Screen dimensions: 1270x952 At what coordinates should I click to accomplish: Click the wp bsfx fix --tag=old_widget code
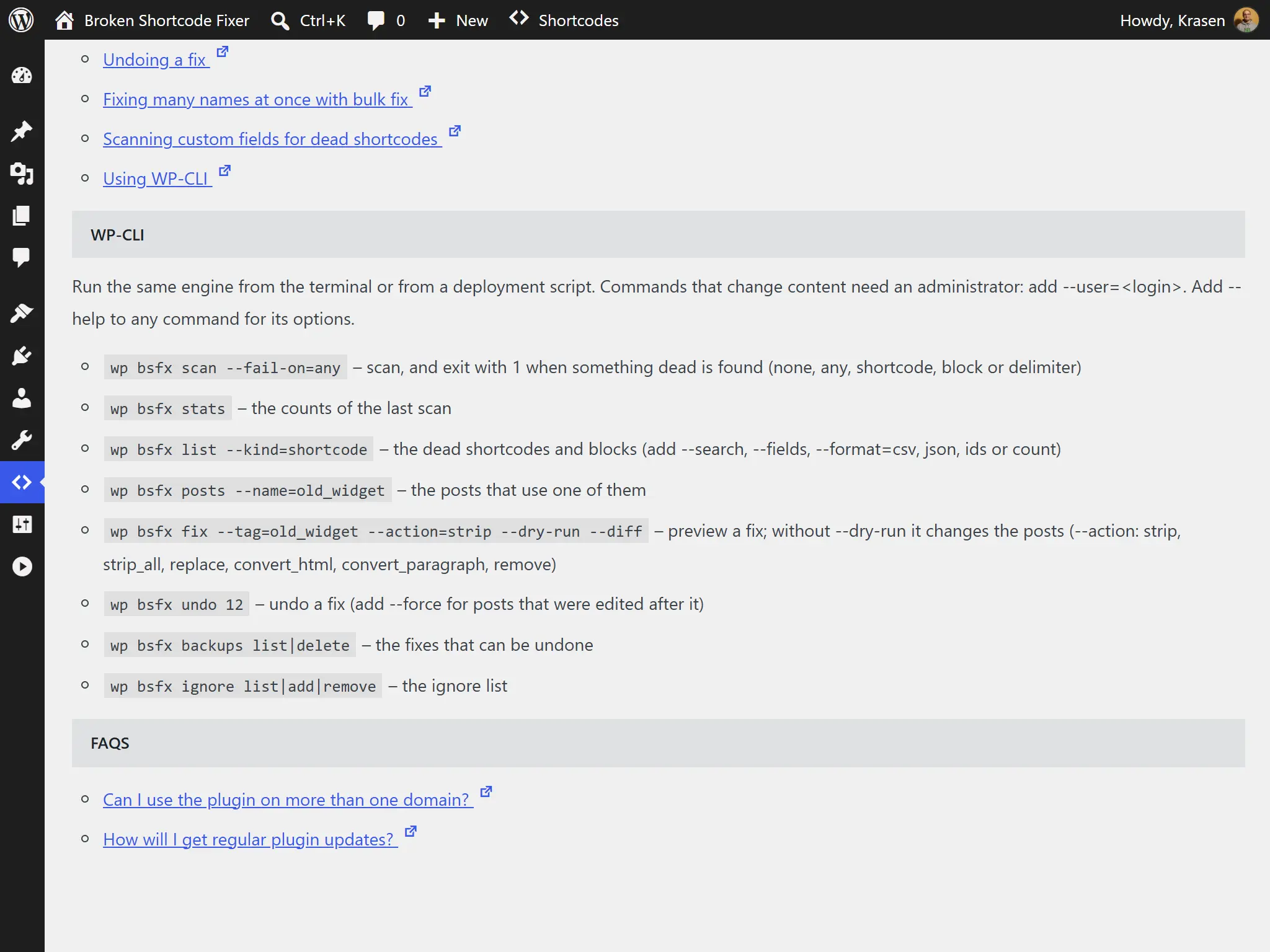coord(376,531)
